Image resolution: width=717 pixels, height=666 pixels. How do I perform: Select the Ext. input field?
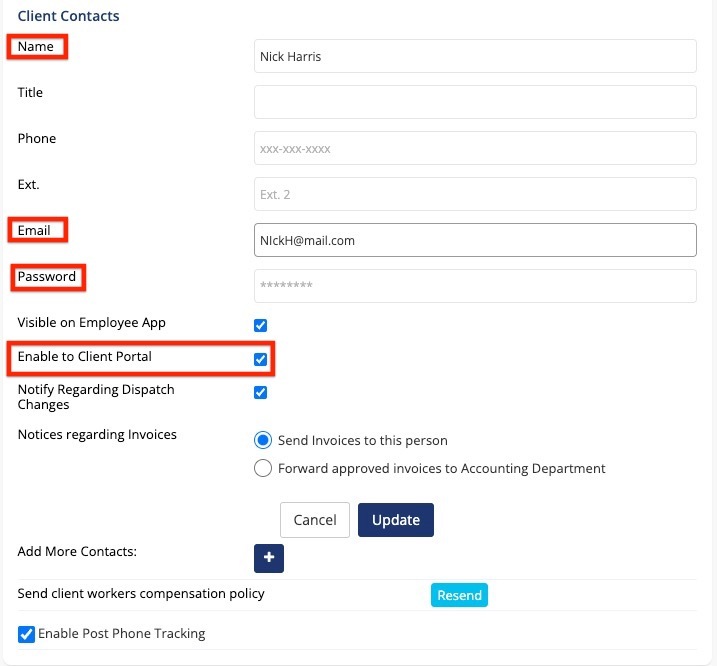[x=475, y=194]
